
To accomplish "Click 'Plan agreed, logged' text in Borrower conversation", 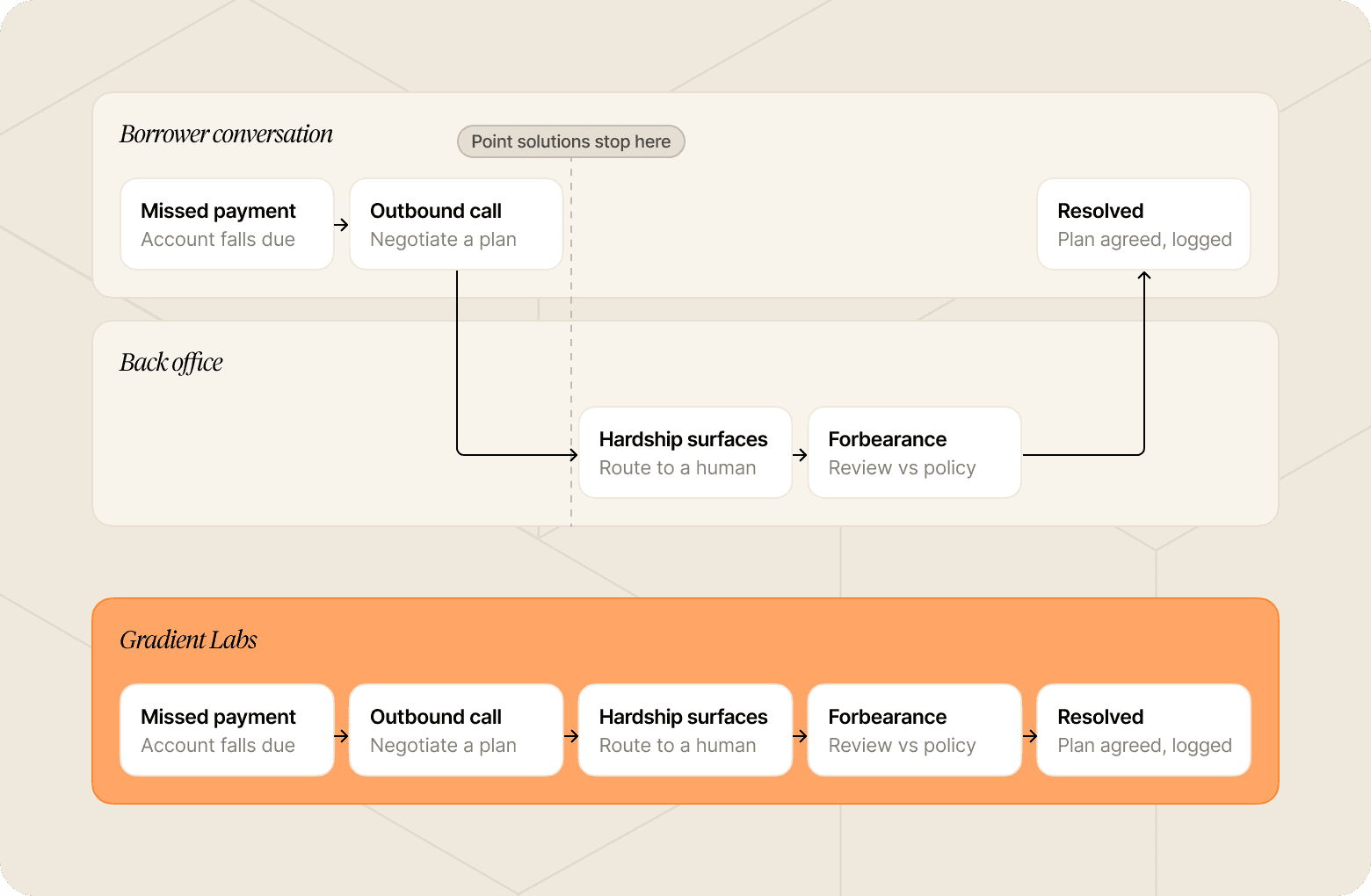I will (x=1144, y=240).
